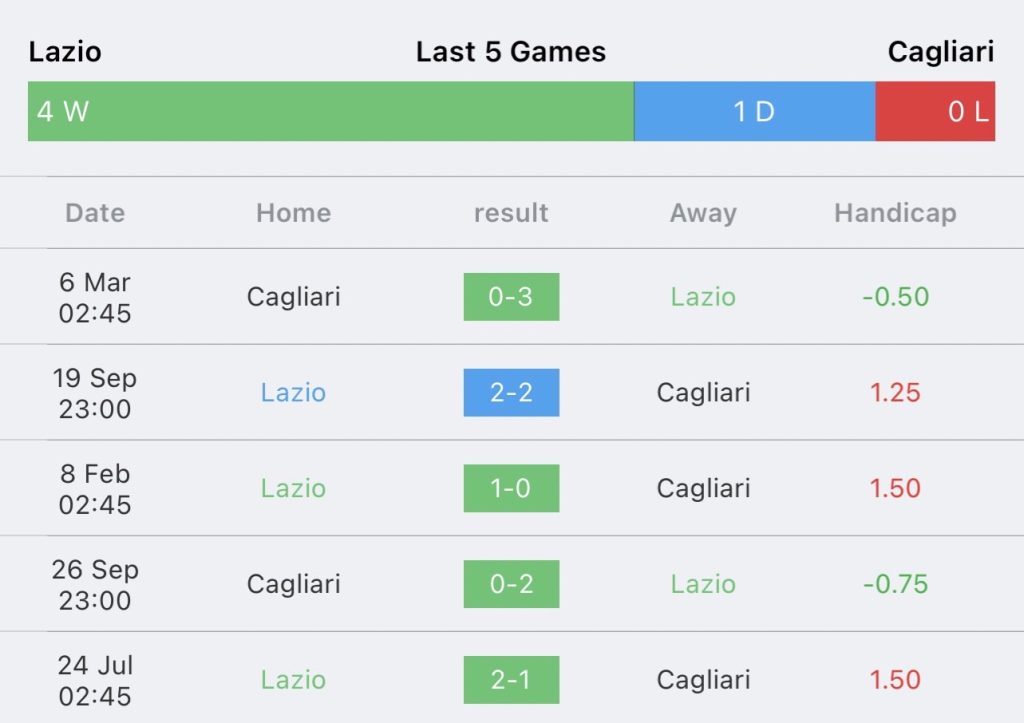
Task: Open the 2-2 draw result badge
Action: pos(511,393)
